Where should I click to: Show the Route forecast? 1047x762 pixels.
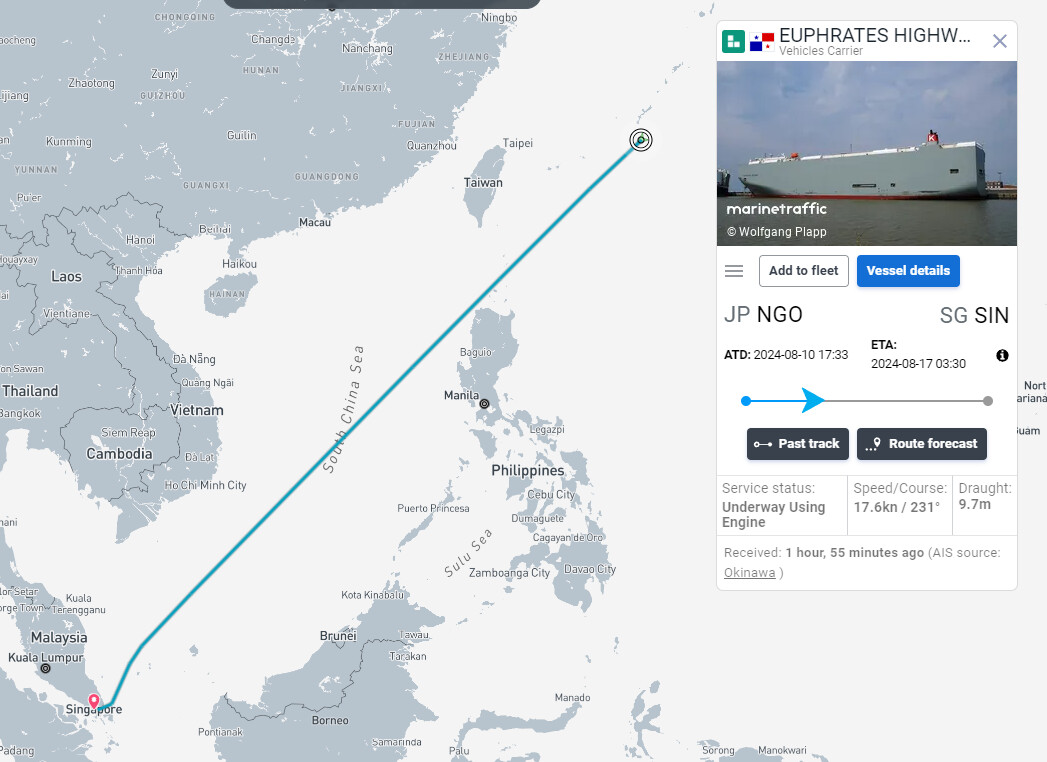(x=921, y=443)
